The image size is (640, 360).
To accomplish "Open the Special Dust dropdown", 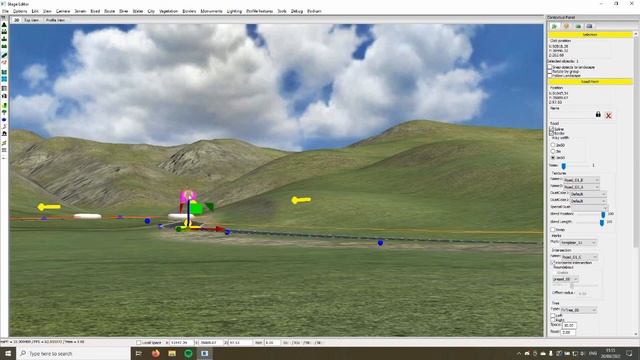I will tap(590, 207).
